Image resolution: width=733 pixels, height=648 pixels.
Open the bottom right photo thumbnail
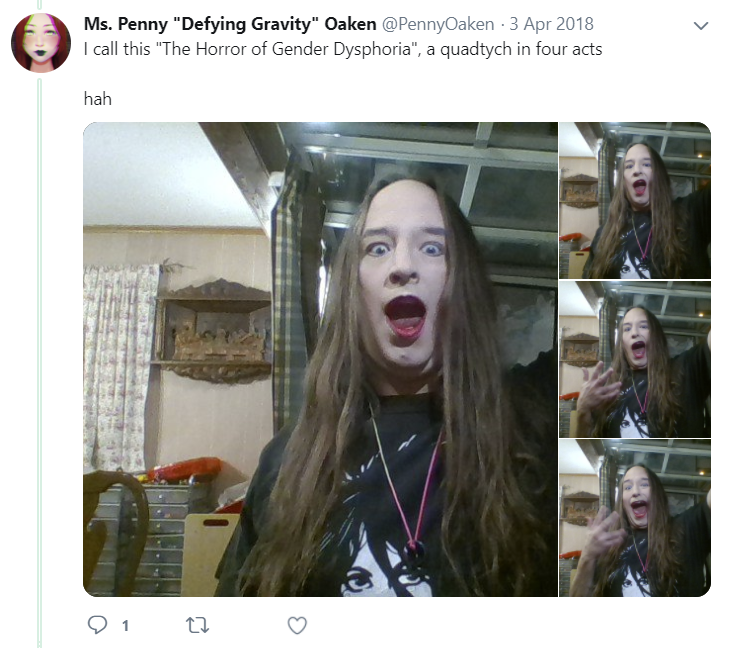tap(635, 518)
